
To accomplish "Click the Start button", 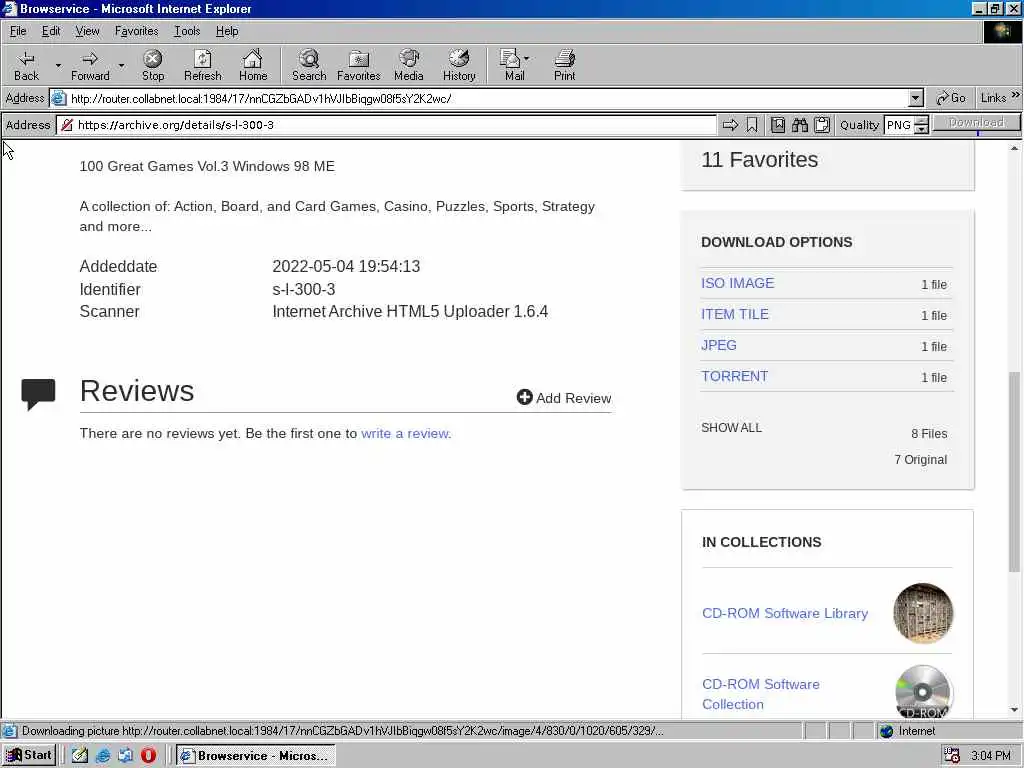I will pyautogui.click(x=29, y=756).
